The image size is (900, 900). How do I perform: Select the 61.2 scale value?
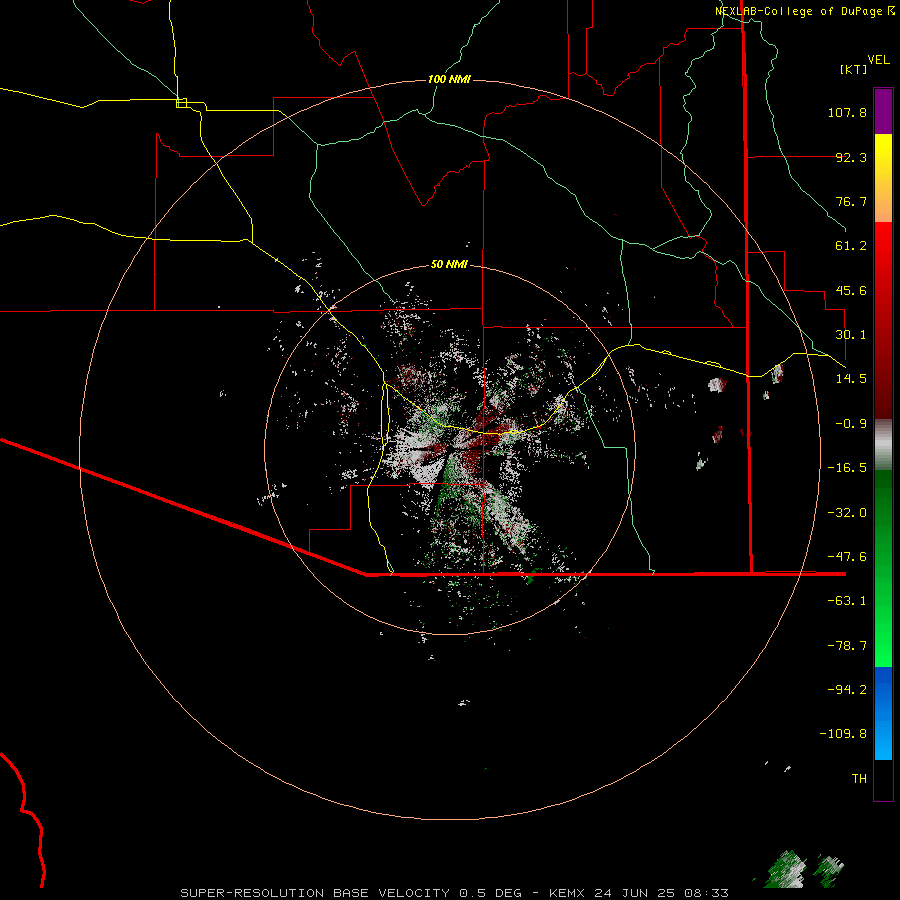tap(851, 246)
